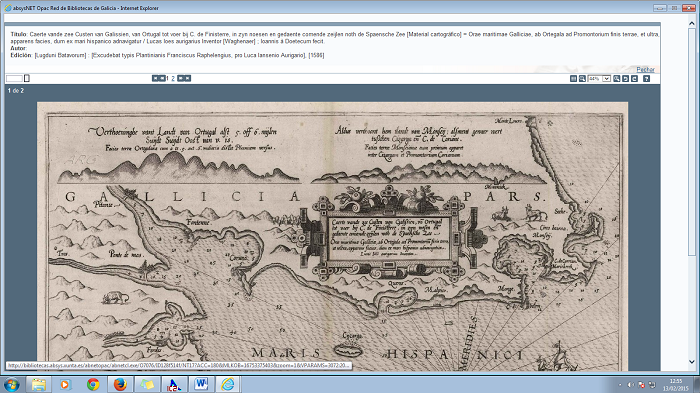Image resolution: width=700 pixels, height=393 pixels.
Task: Open Google Chrome from the taskbar
Action: 93,384
